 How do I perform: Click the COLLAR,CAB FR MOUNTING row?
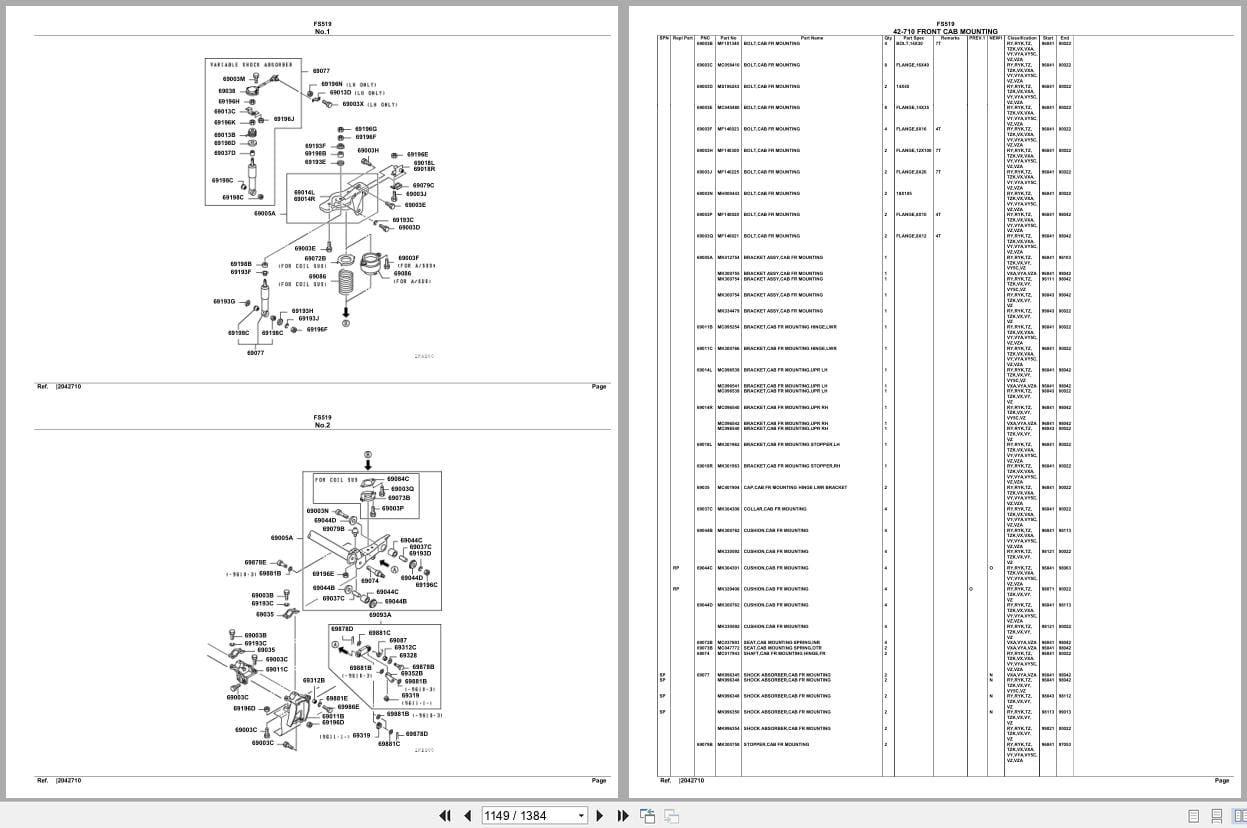coord(865,509)
